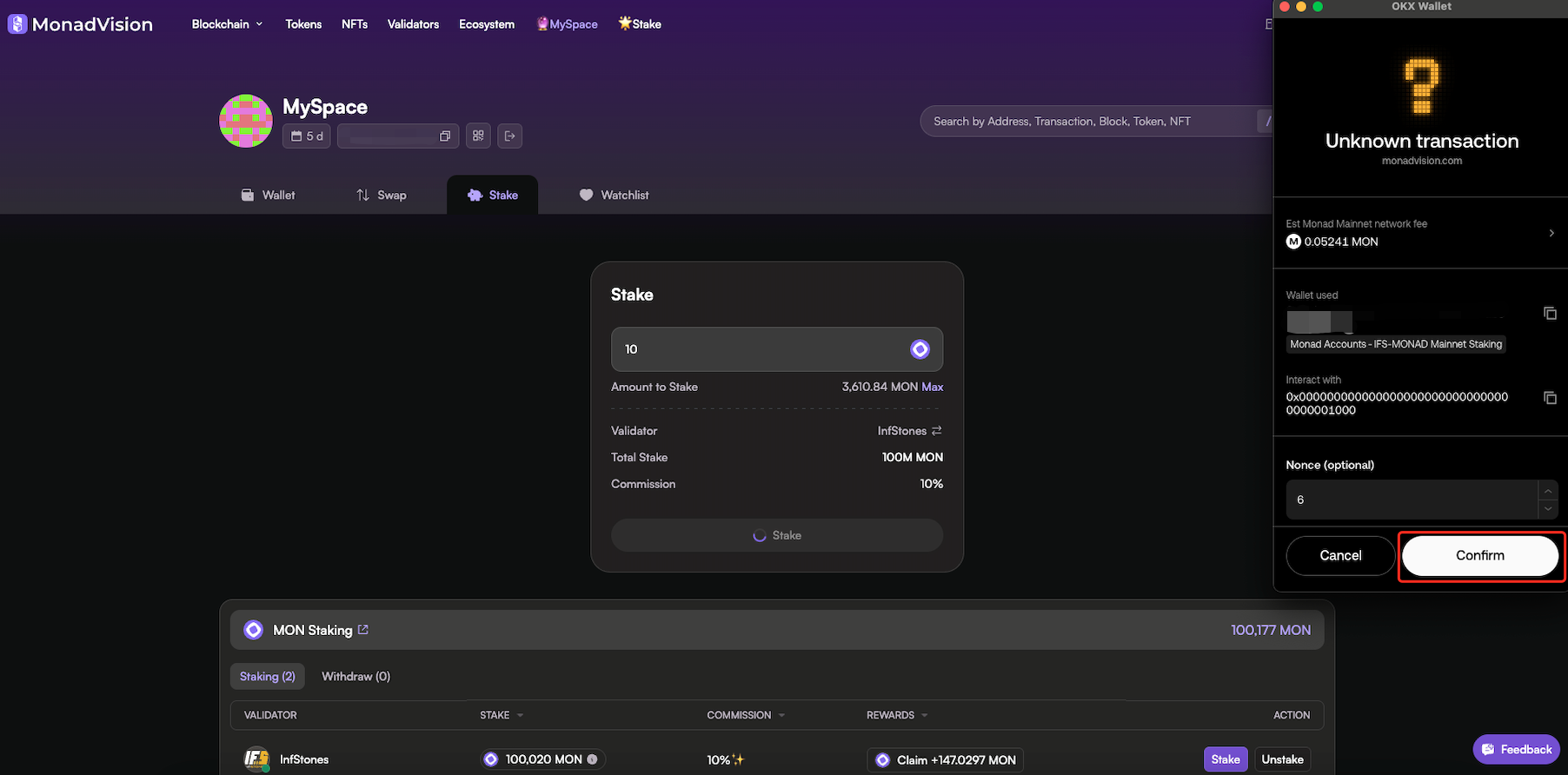Click the stake amount input showing 10

tap(777, 349)
